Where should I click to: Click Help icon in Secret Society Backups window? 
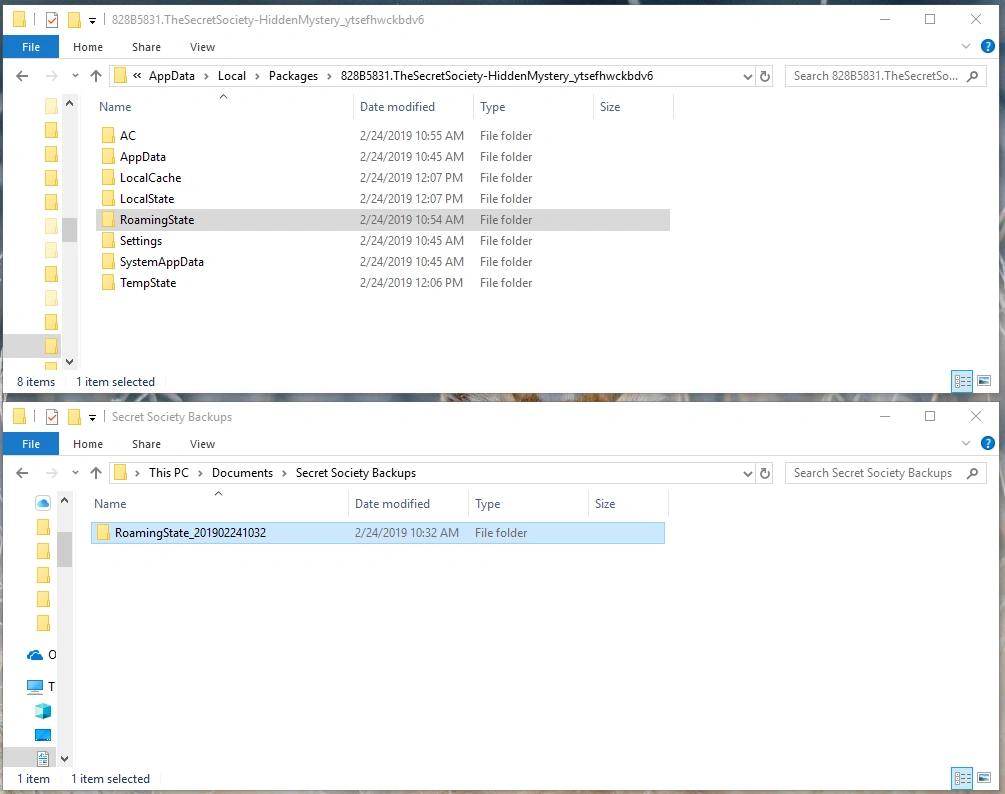tap(988, 443)
